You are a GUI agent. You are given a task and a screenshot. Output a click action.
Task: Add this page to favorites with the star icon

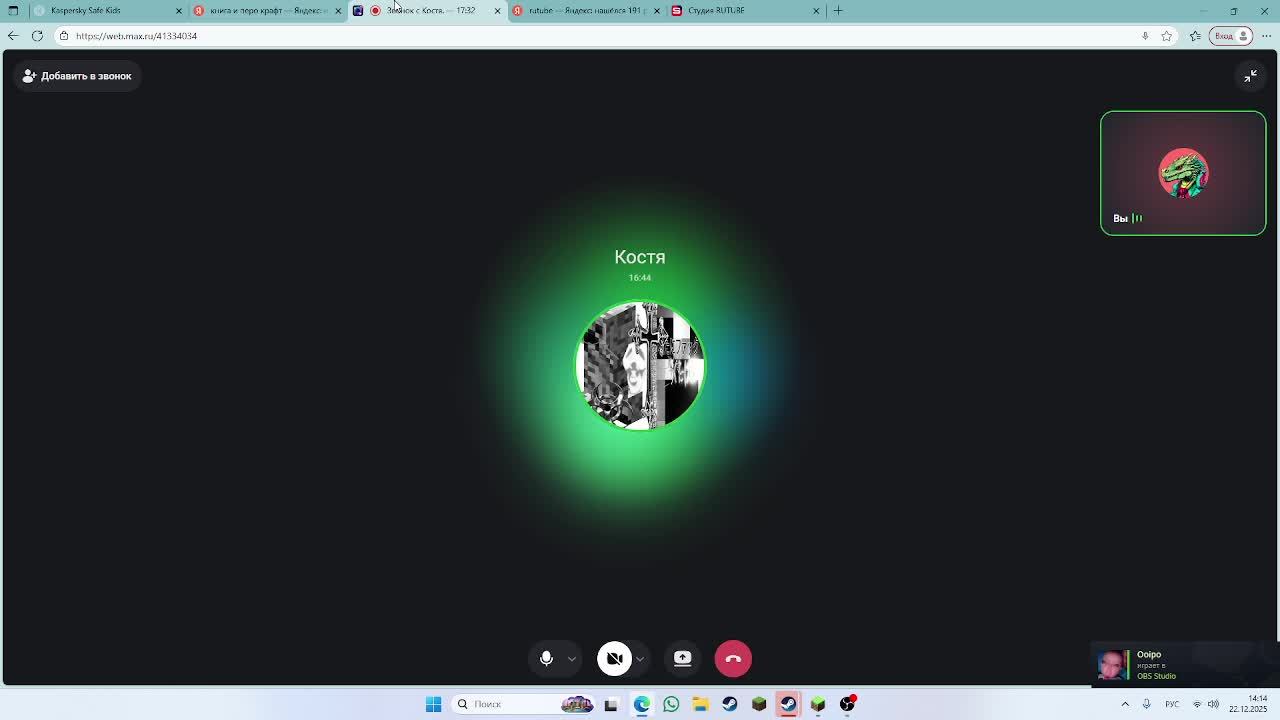tap(1167, 36)
